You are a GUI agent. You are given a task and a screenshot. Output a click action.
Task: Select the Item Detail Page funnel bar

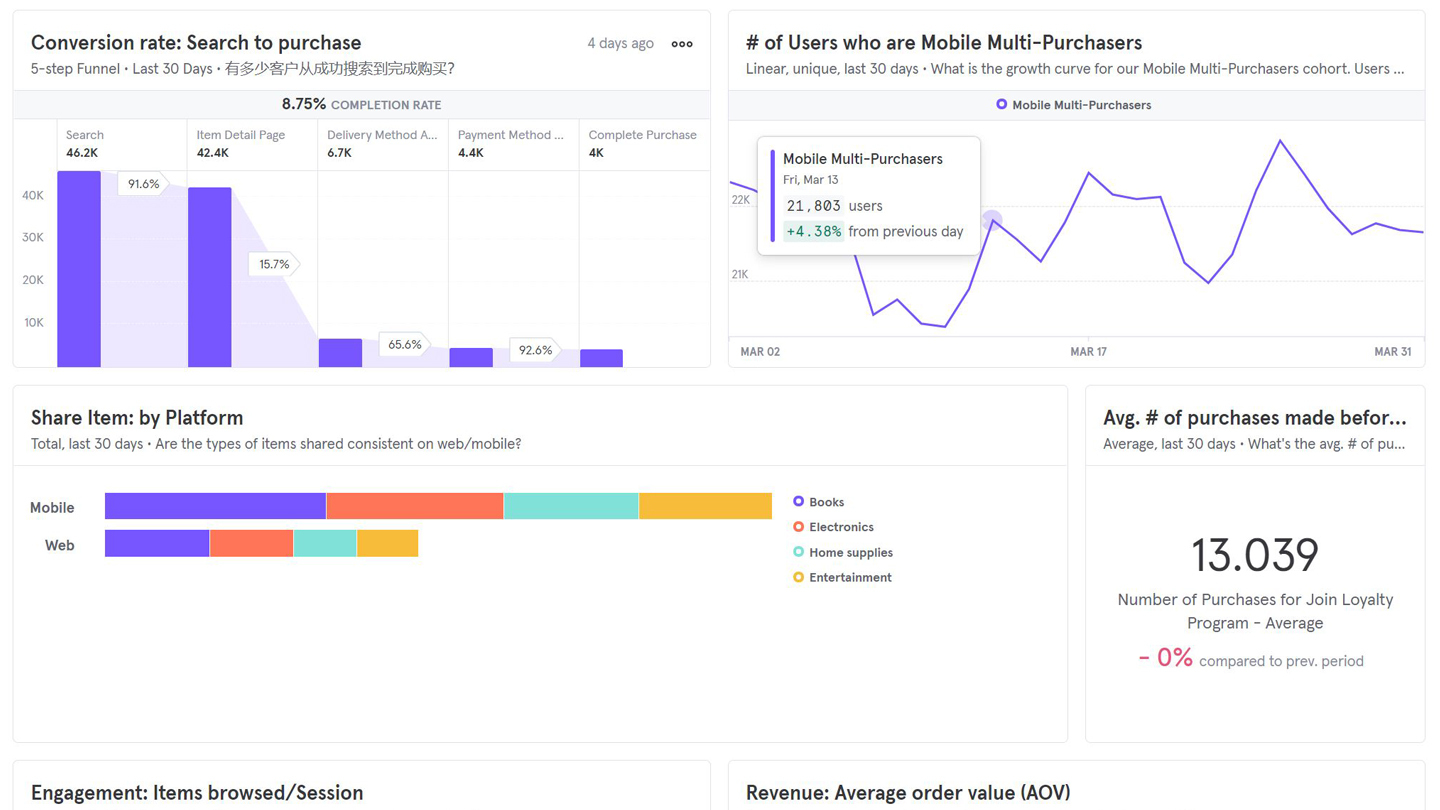[x=210, y=276]
